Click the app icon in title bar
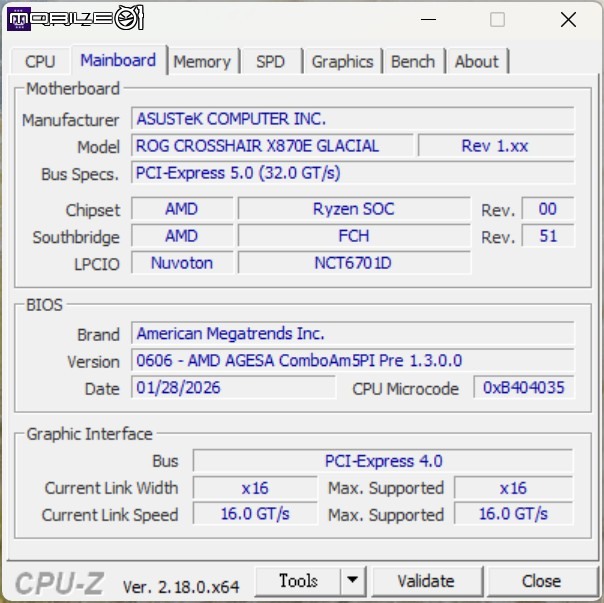This screenshot has height=603, width=604. pos(18,18)
